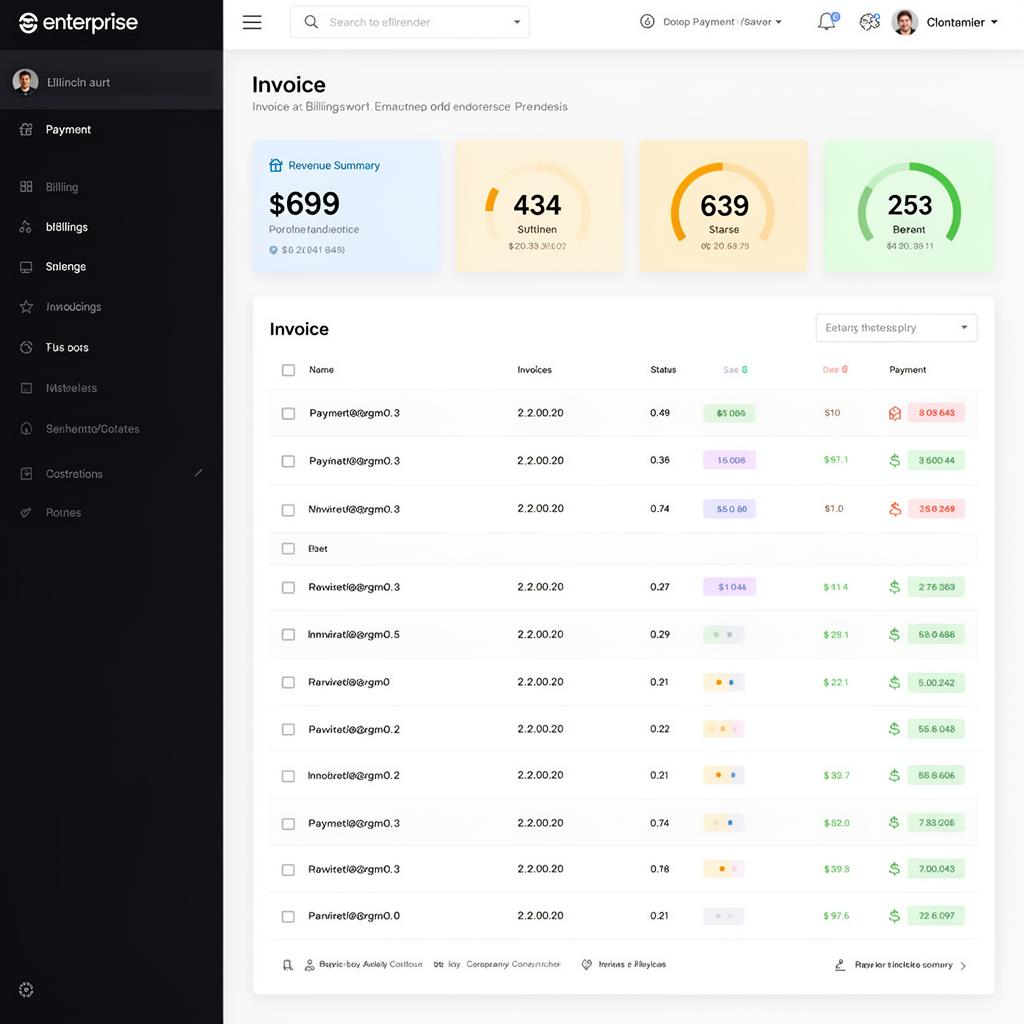
Task: Click the footer heart icon
Action: [x=586, y=965]
